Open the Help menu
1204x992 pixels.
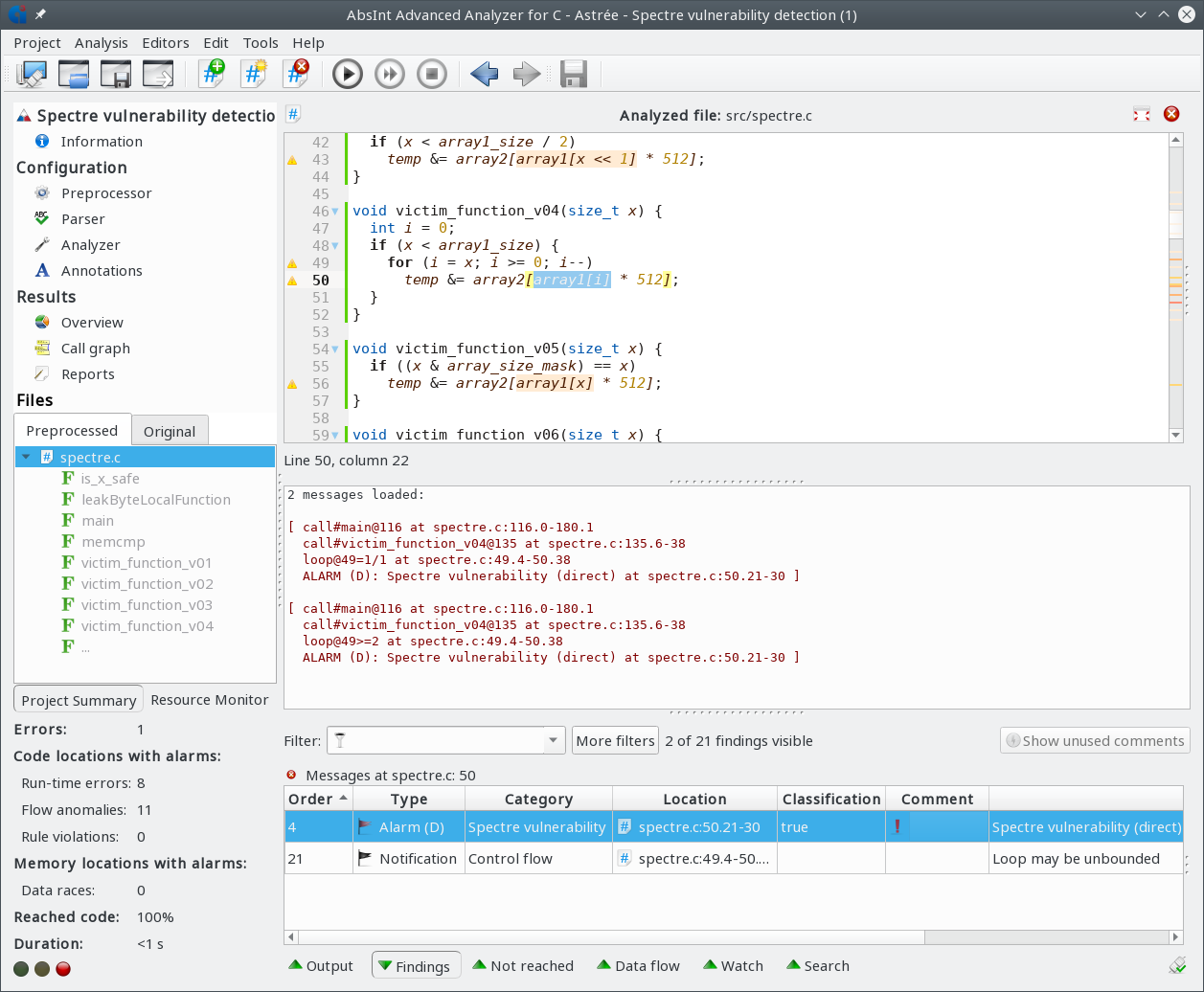[308, 43]
